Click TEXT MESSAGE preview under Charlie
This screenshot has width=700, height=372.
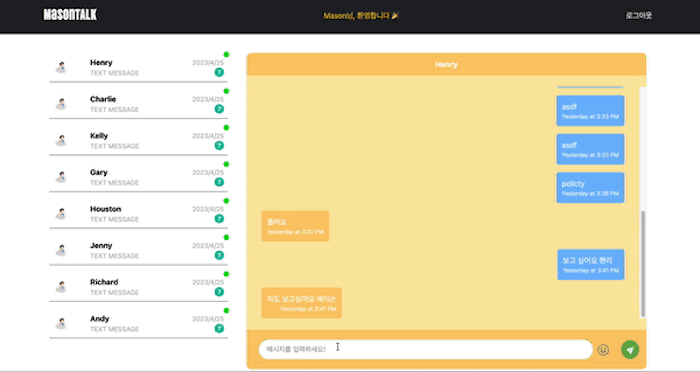[114, 109]
